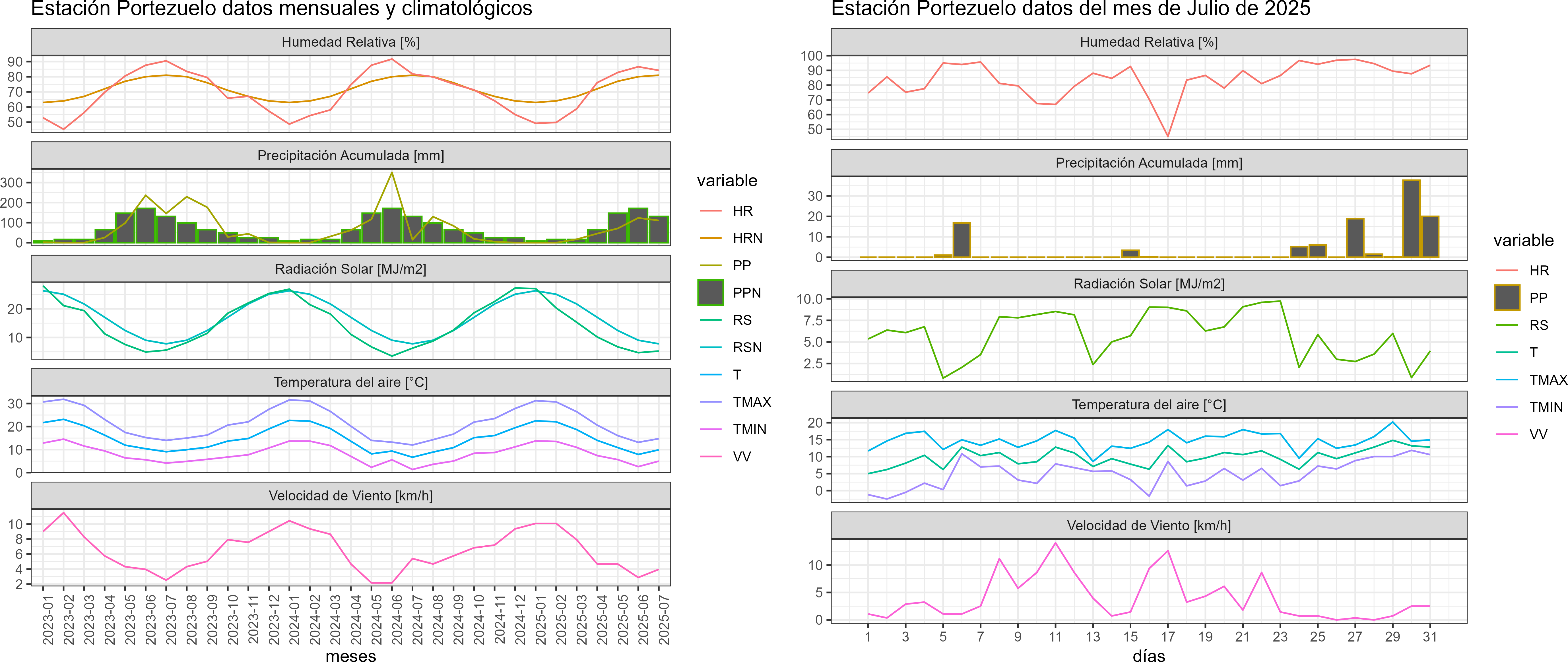Click 'Humedad Relativa [%]' header in July chart
The width and height of the screenshot is (1568, 662).
point(1149,42)
